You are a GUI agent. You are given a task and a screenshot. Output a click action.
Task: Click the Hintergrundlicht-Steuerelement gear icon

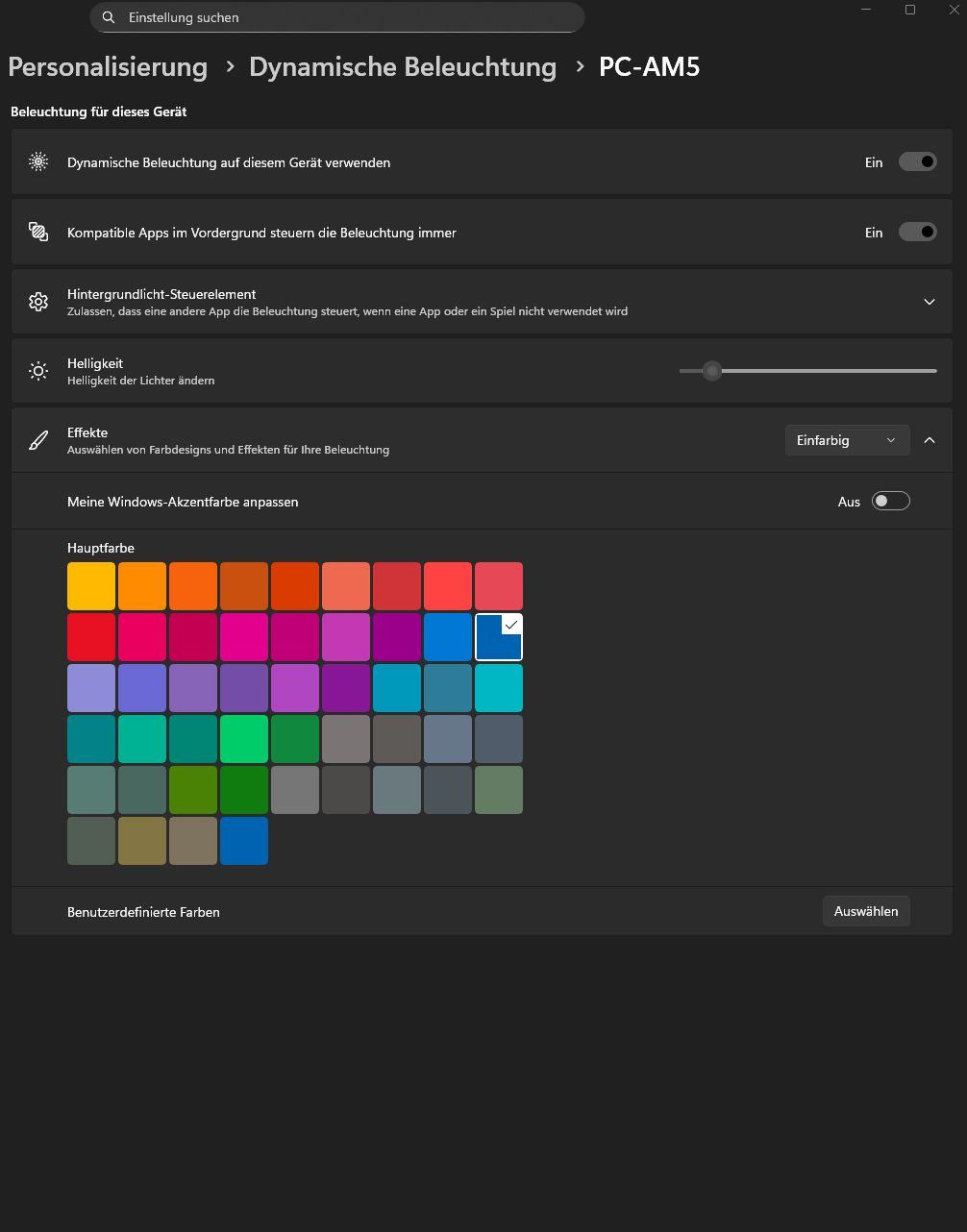point(38,302)
